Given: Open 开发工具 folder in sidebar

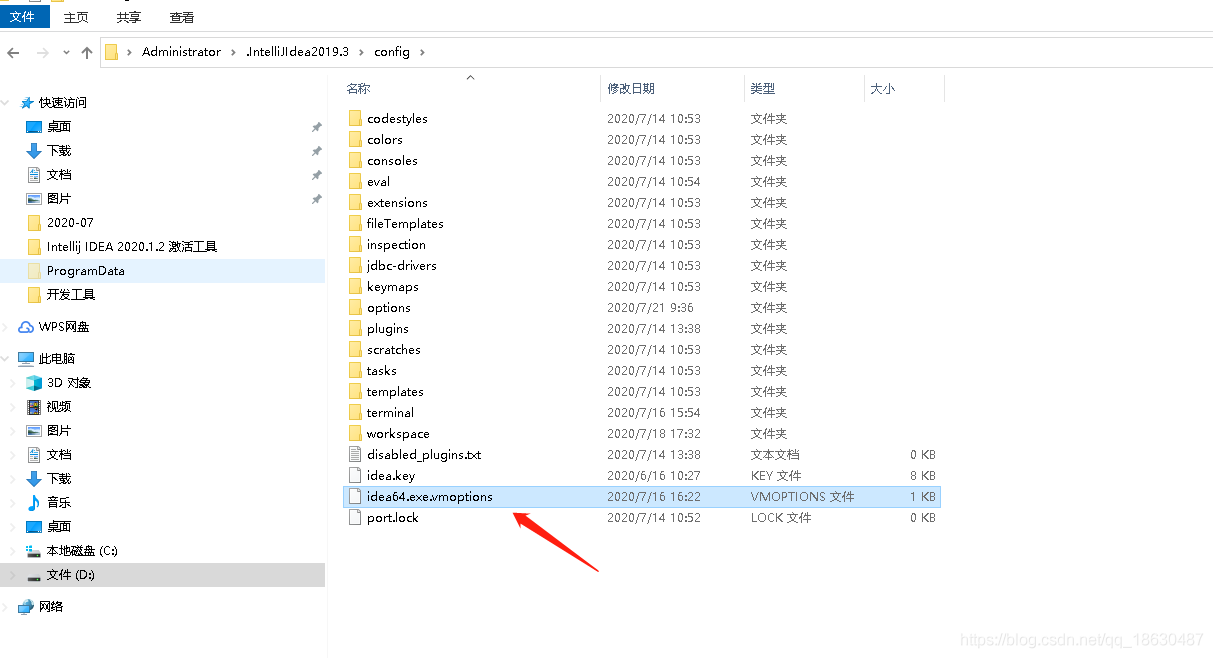Looking at the screenshot, I should [x=70, y=294].
